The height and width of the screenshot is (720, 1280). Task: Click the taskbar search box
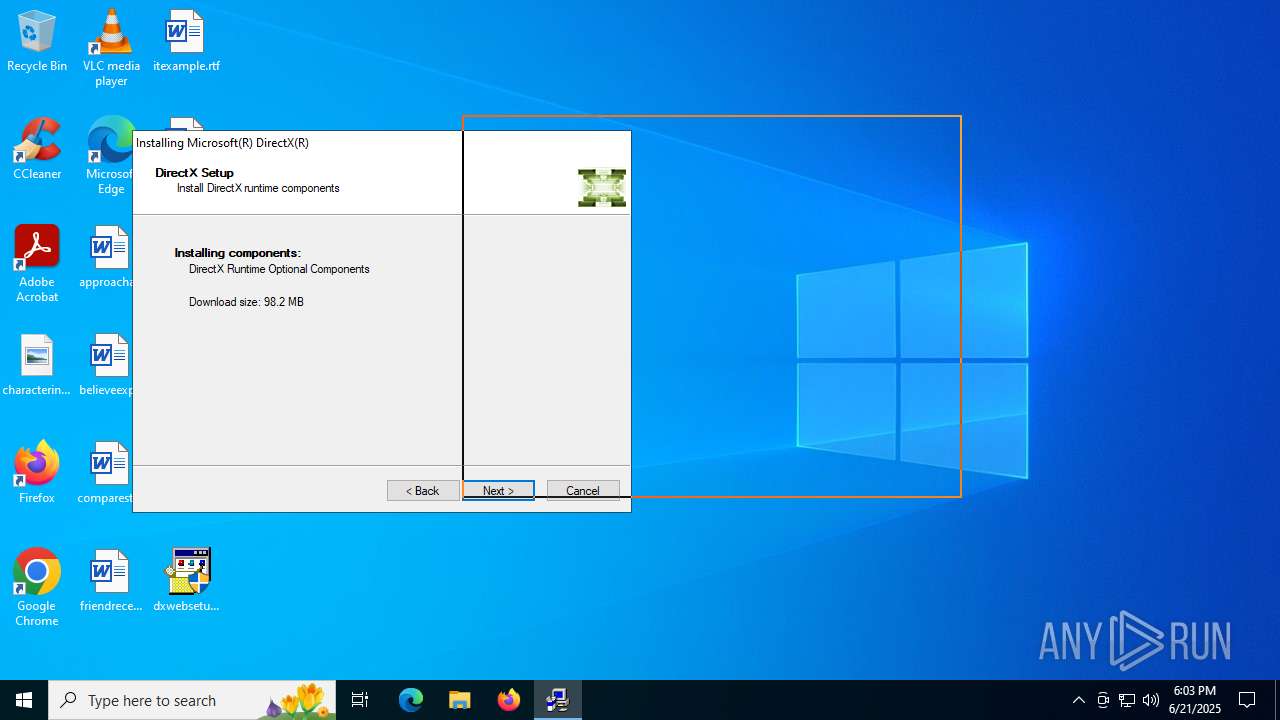point(192,700)
